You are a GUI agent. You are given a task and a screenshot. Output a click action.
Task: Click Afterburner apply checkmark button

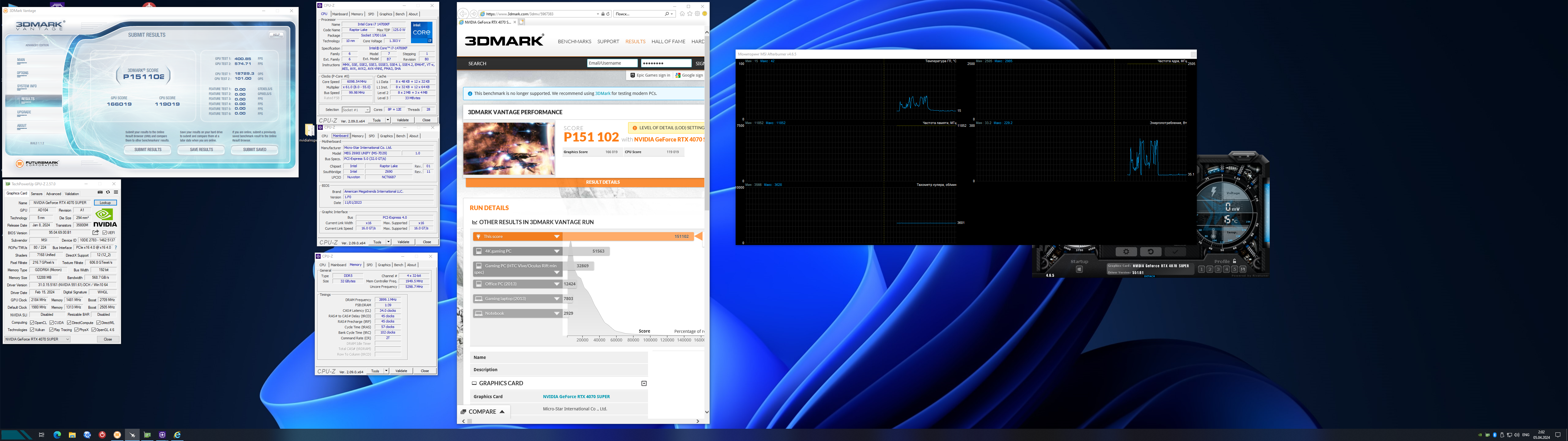pos(1175,251)
